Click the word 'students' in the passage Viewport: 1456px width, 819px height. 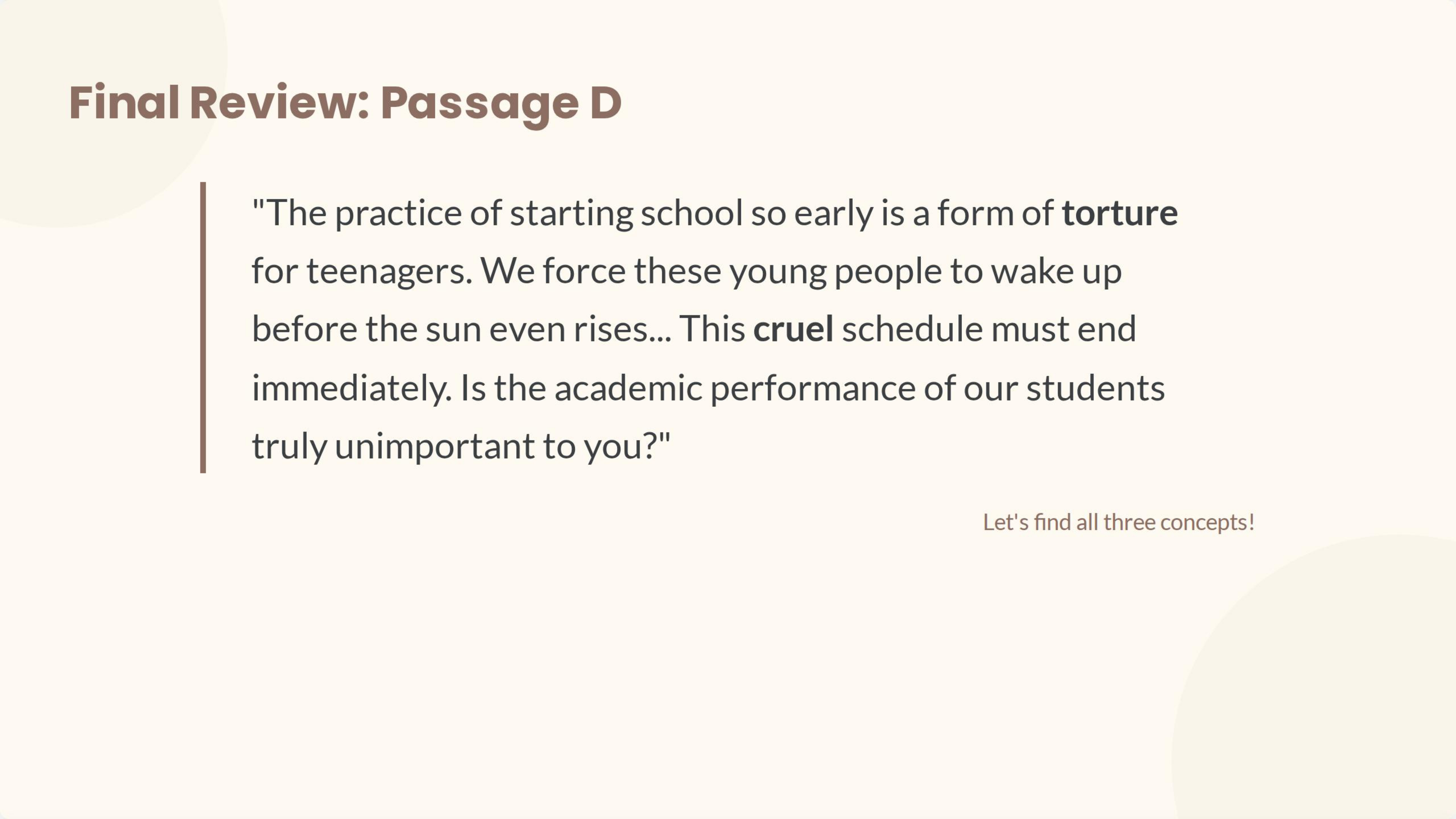1095,388
